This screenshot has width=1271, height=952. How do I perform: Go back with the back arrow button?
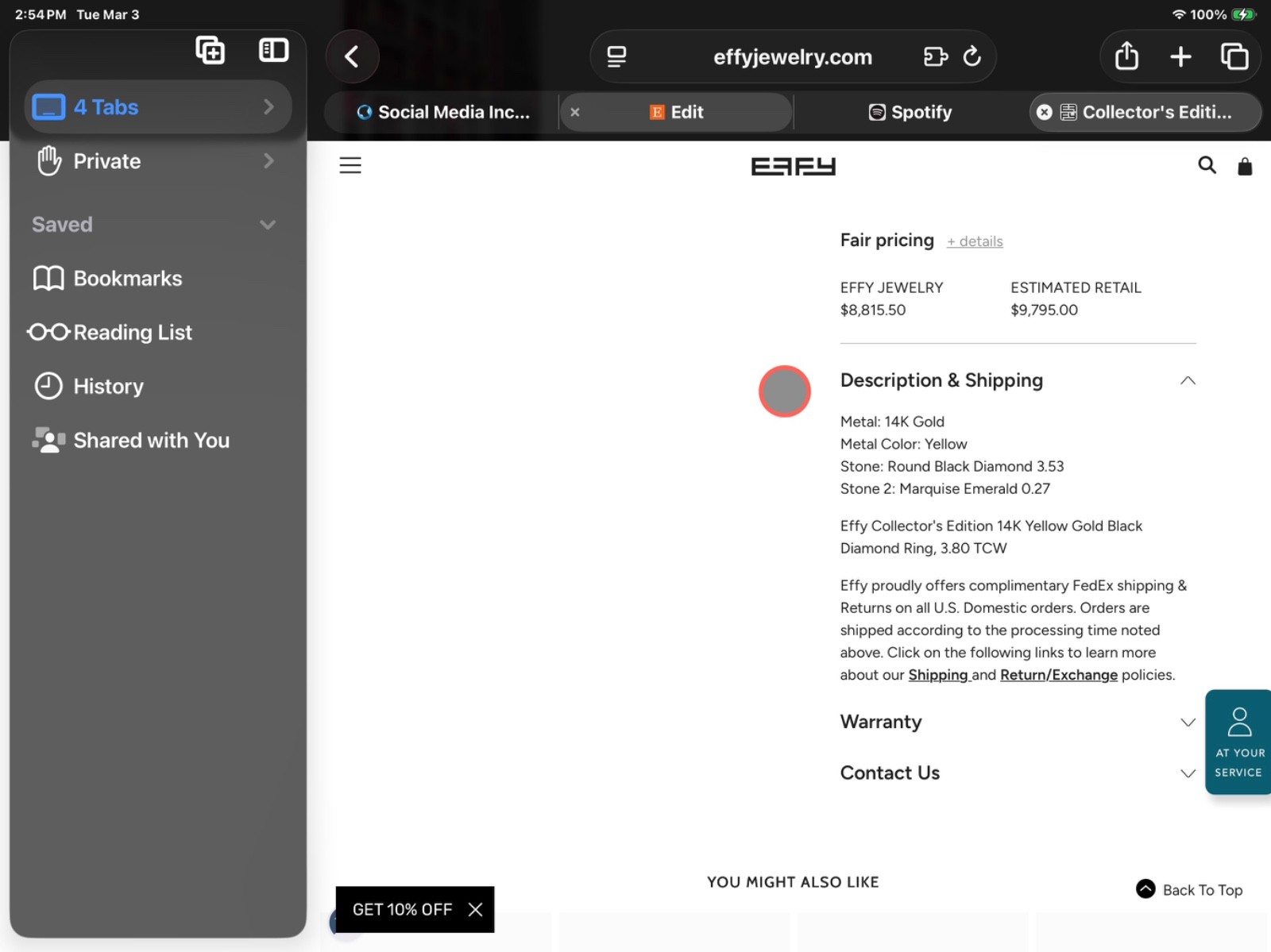(352, 56)
